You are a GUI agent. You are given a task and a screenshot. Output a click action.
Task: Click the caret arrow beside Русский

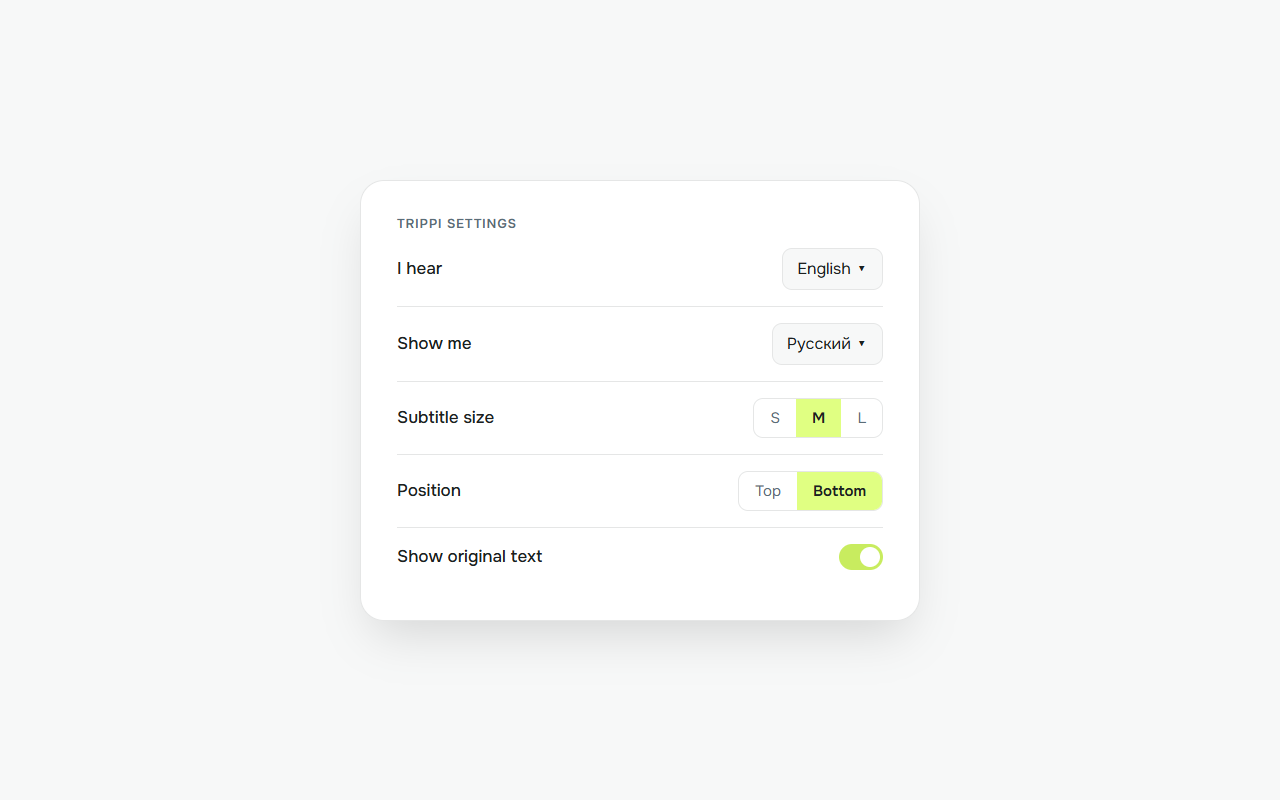click(x=862, y=344)
